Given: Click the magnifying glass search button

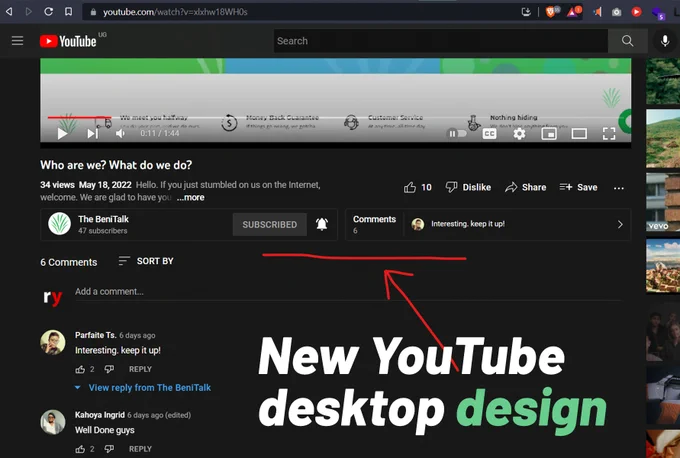Looking at the screenshot, I should pos(628,41).
